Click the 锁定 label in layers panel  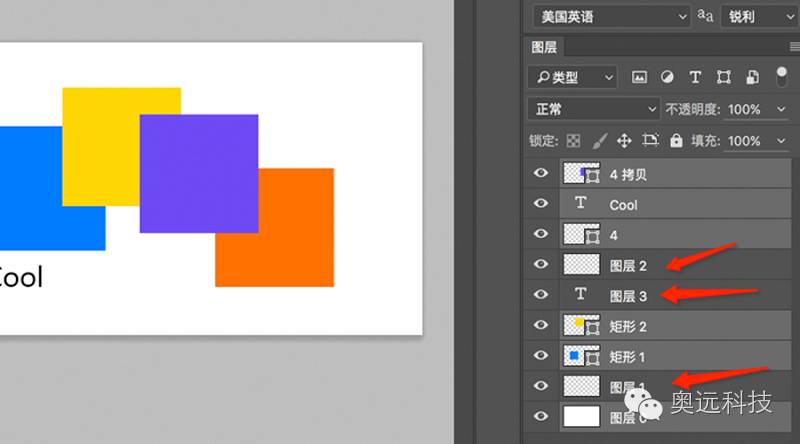(x=543, y=140)
